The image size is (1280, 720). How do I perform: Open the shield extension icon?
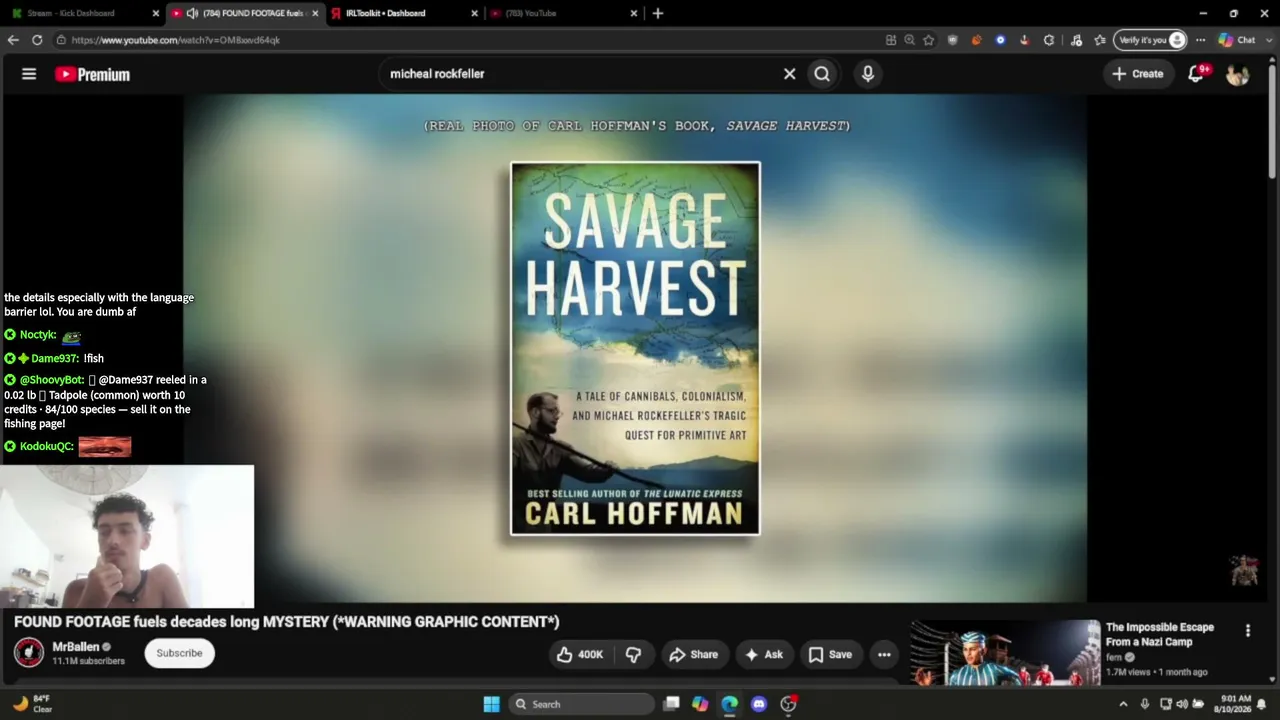(x=953, y=40)
